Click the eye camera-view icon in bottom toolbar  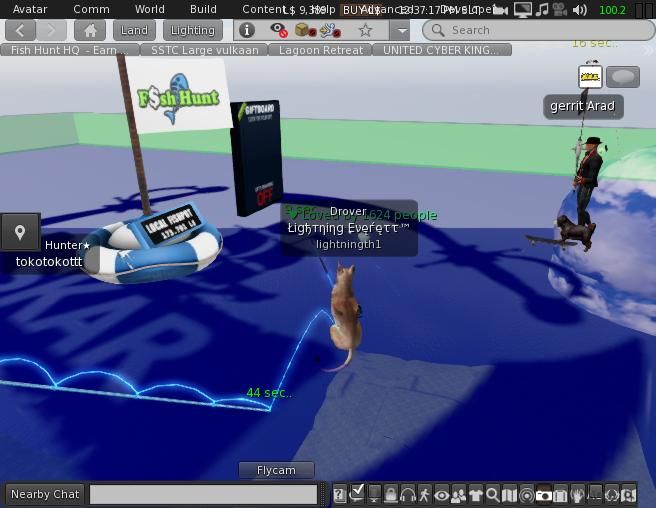tap(441, 495)
